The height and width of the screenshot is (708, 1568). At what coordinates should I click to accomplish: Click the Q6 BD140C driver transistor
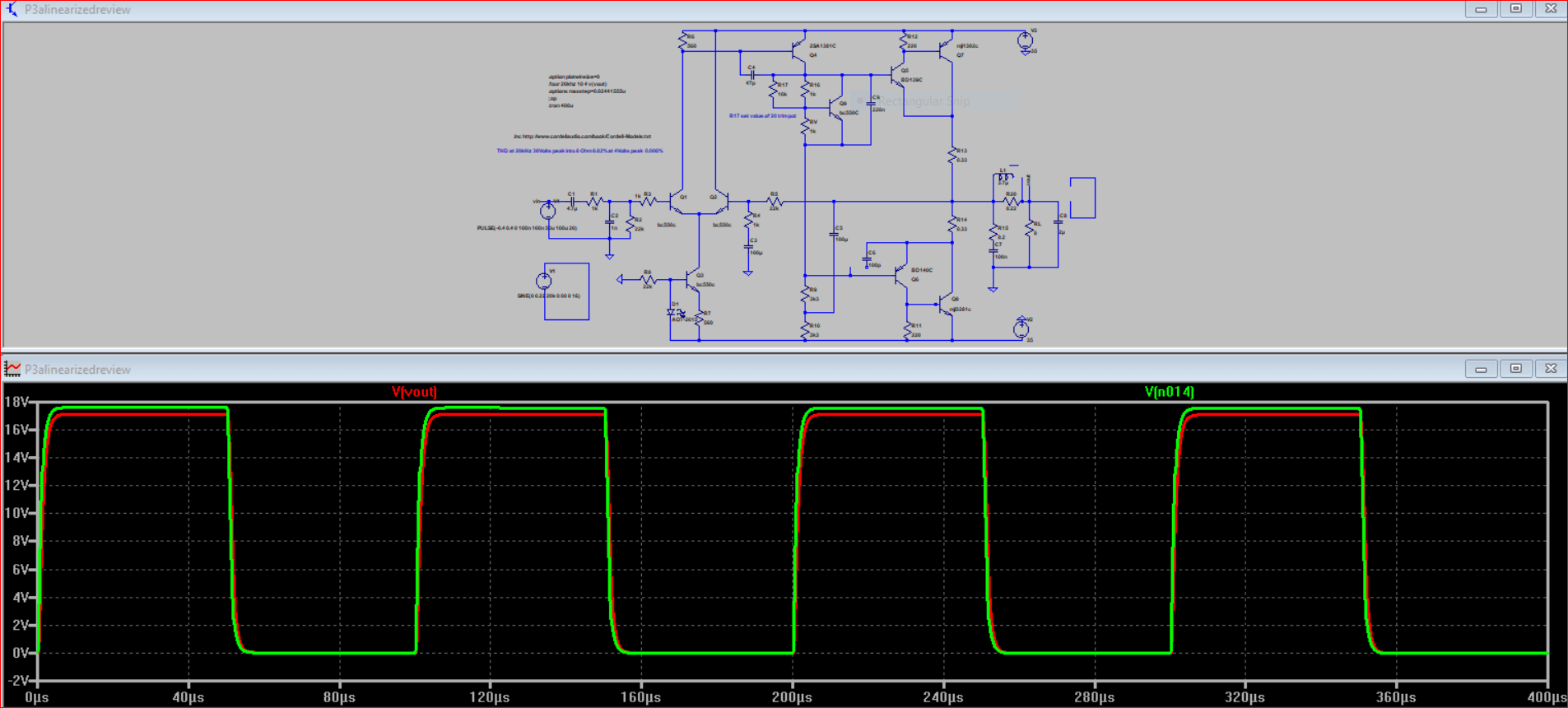(901, 274)
